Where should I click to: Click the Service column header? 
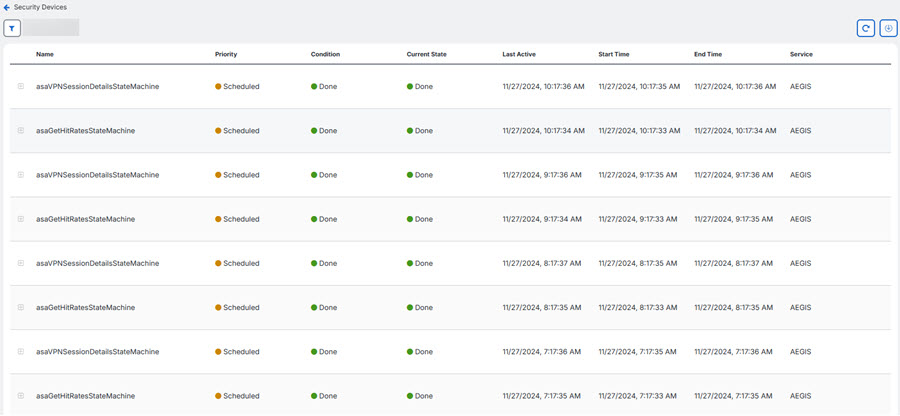pos(801,54)
